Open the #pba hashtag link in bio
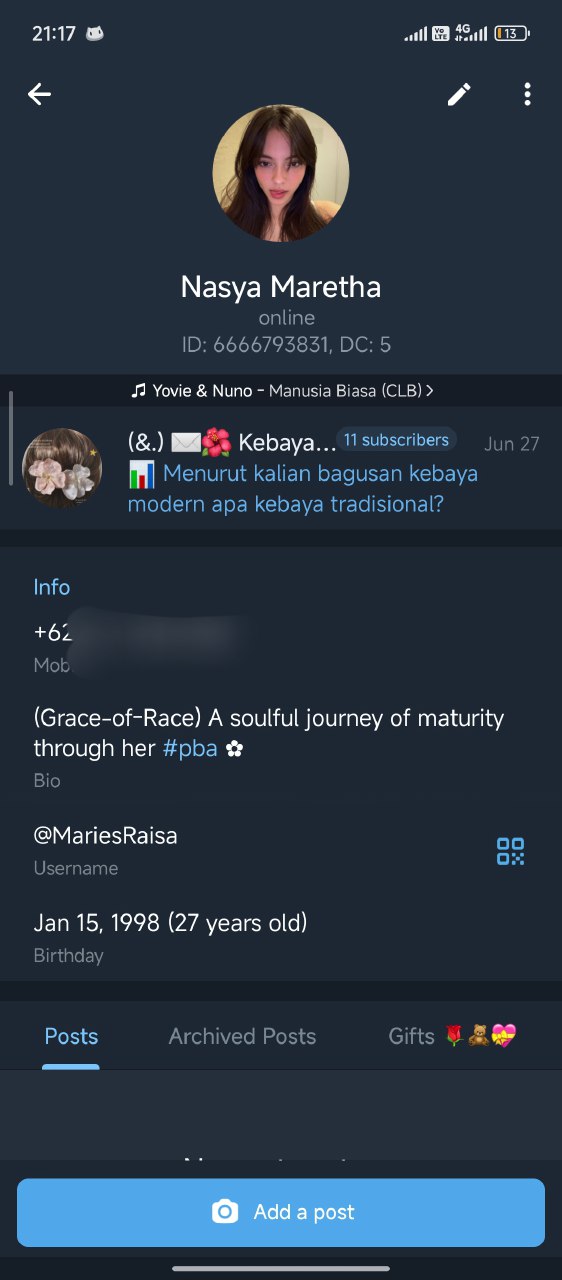This screenshot has width=562, height=1280. tap(190, 748)
